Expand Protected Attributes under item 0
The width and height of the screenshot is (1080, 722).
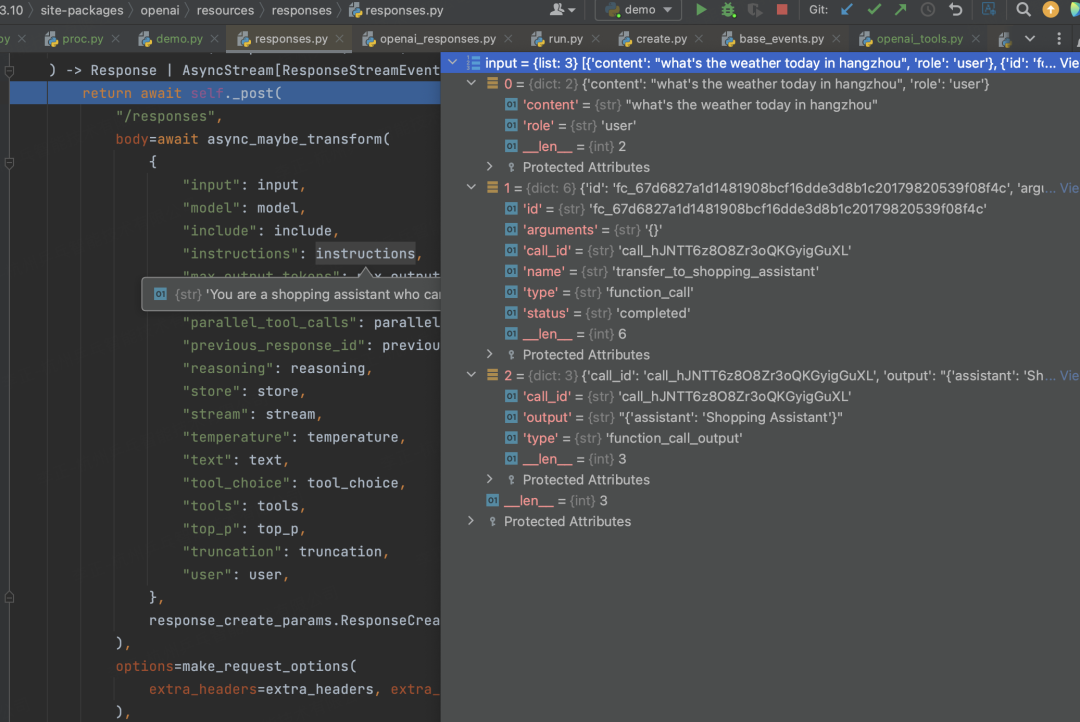pyautogui.click(x=490, y=167)
